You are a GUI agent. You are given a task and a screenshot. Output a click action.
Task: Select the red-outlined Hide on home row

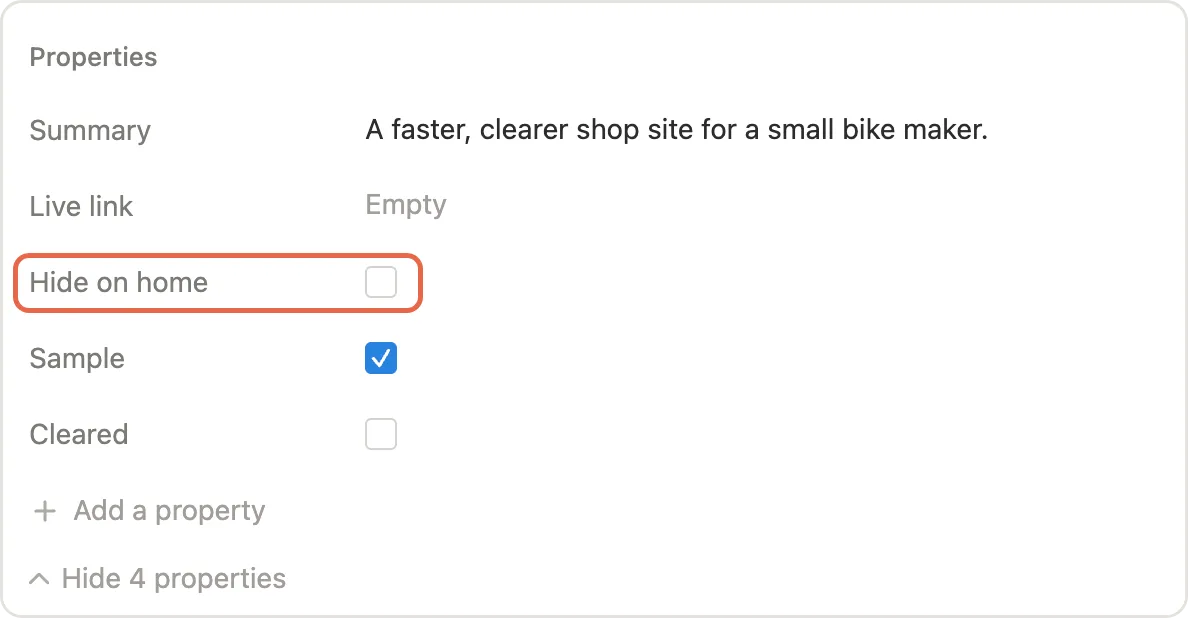coord(217,282)
